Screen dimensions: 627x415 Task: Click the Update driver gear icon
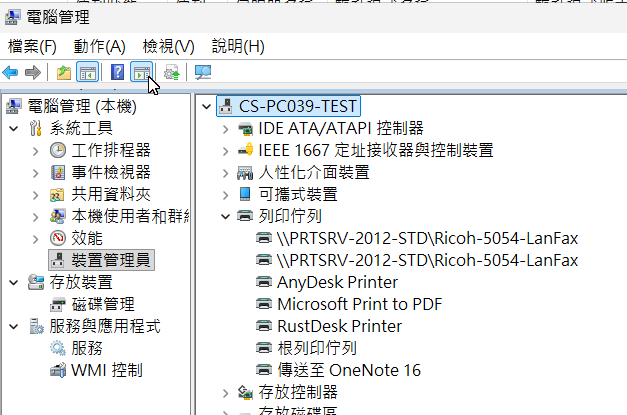tap(172, 72)
